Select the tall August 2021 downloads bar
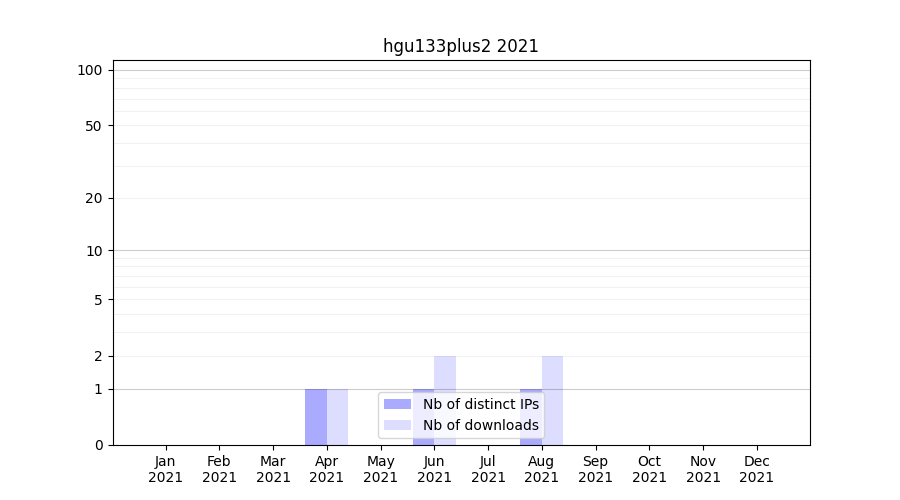This screenshot has width=900, height=500. click(x=552, y=400)
